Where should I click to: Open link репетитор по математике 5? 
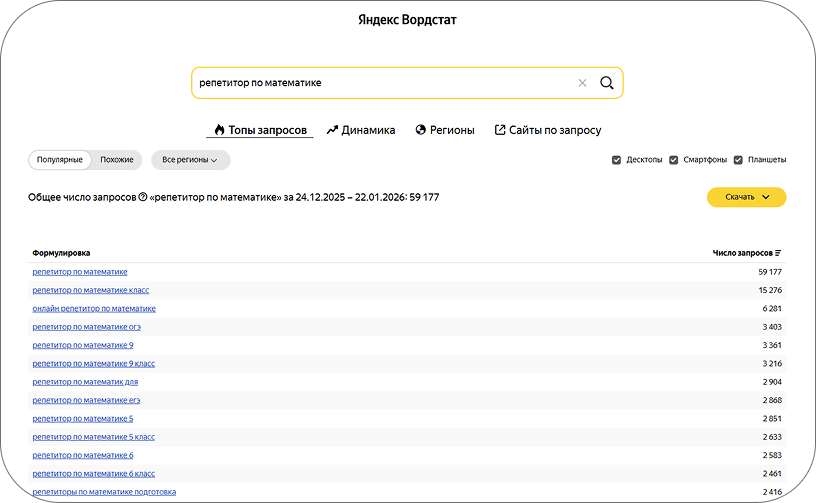click(83, 419)
